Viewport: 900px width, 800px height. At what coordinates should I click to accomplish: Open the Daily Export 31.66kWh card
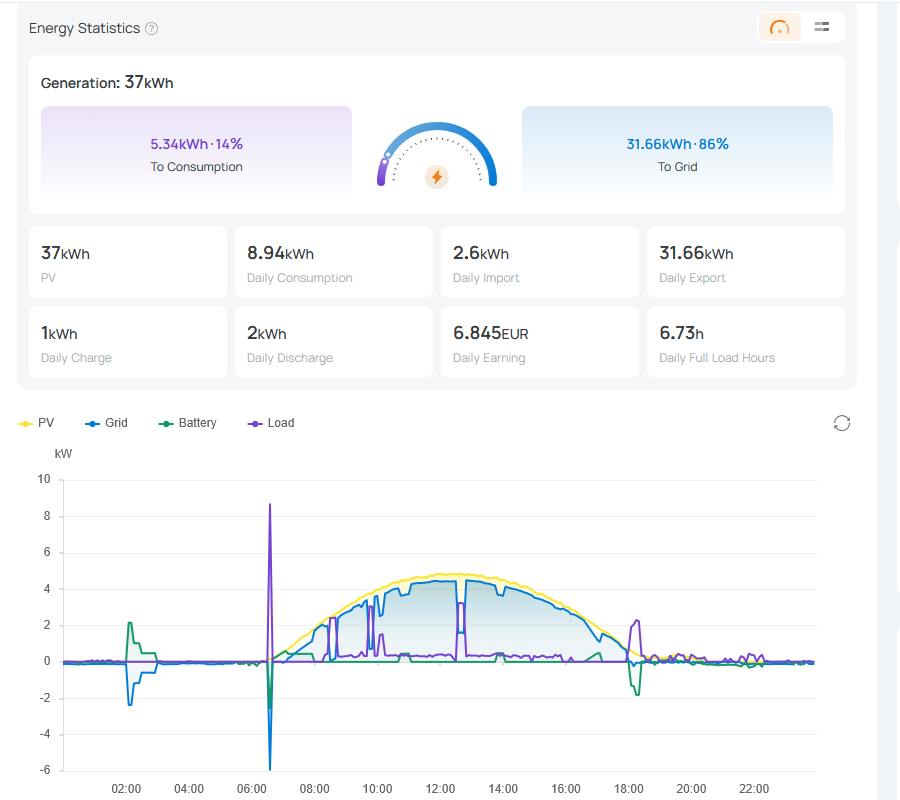[746, 262]
